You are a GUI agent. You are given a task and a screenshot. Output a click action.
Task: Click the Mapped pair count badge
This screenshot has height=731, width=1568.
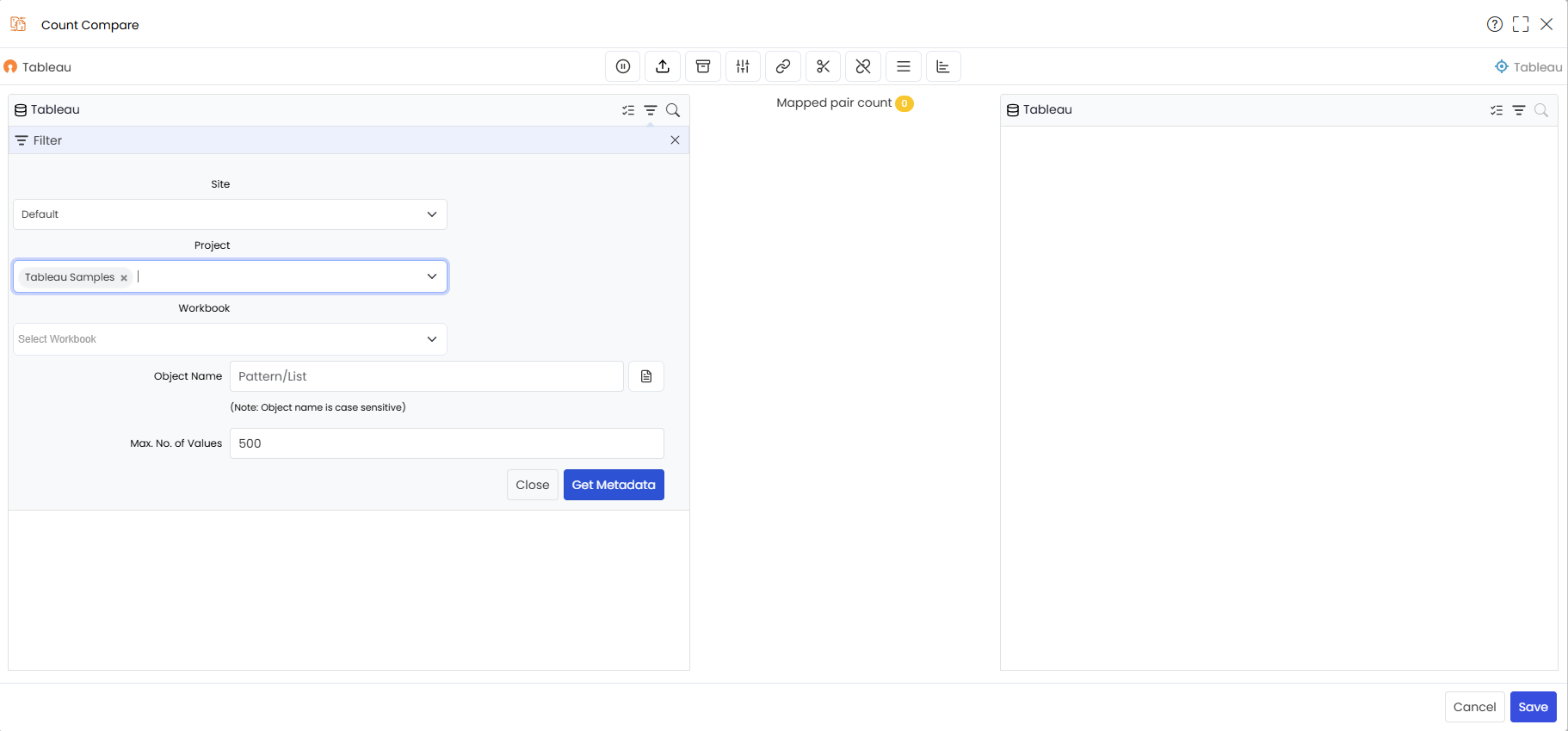pyautogui.click(x=904, y=103)
